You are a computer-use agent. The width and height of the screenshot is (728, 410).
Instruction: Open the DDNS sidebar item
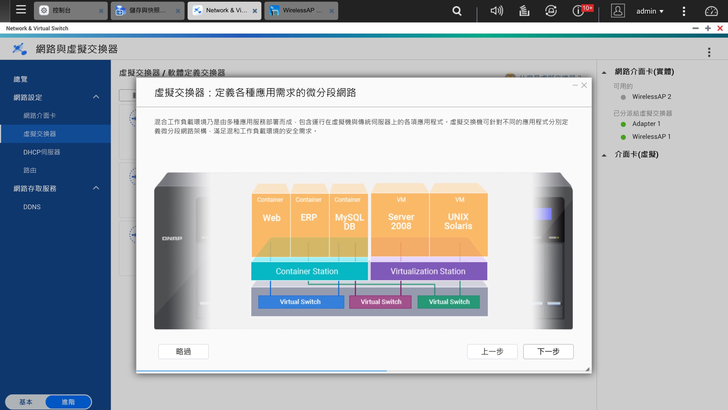click(32, 207)
